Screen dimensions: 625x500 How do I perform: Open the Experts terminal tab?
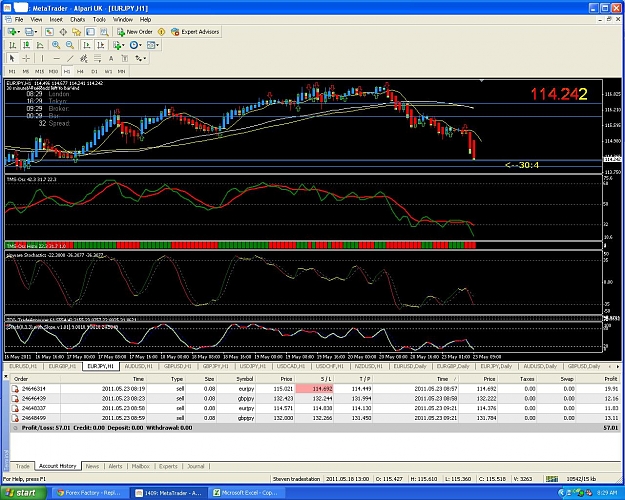(168, 466)
